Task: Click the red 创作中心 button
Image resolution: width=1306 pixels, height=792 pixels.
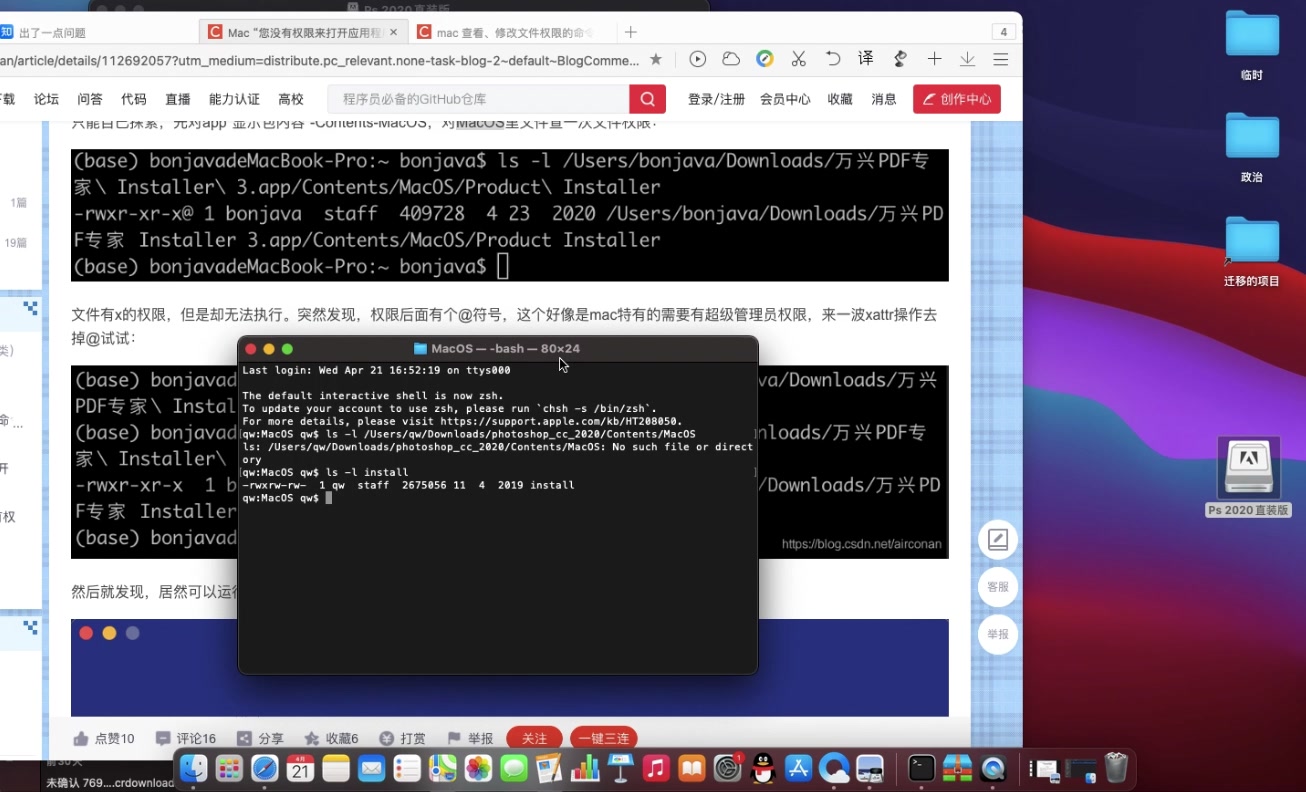Action: coord(957,99)
